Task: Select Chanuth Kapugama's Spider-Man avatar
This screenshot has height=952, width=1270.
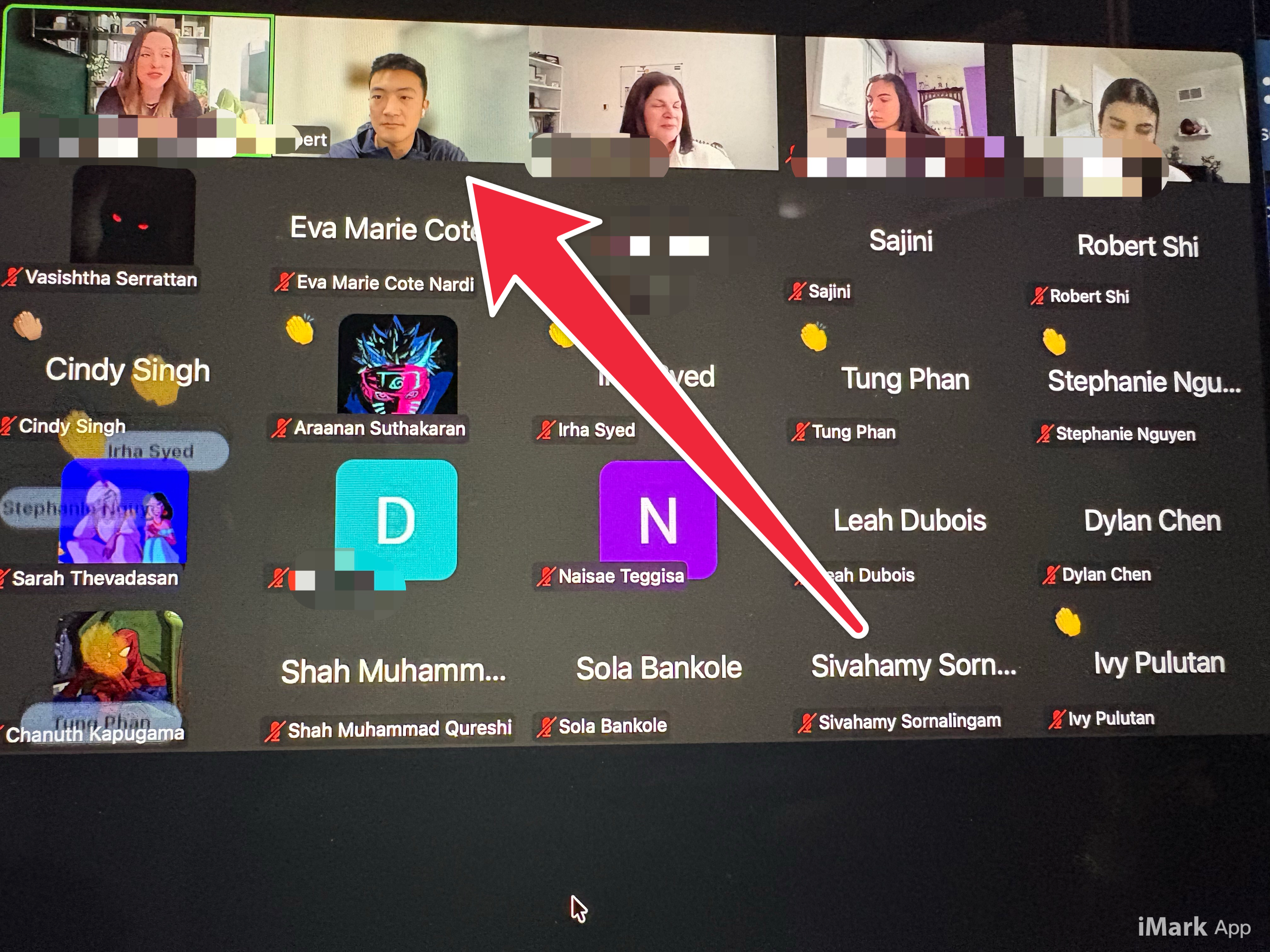Action: pos(118,657)
